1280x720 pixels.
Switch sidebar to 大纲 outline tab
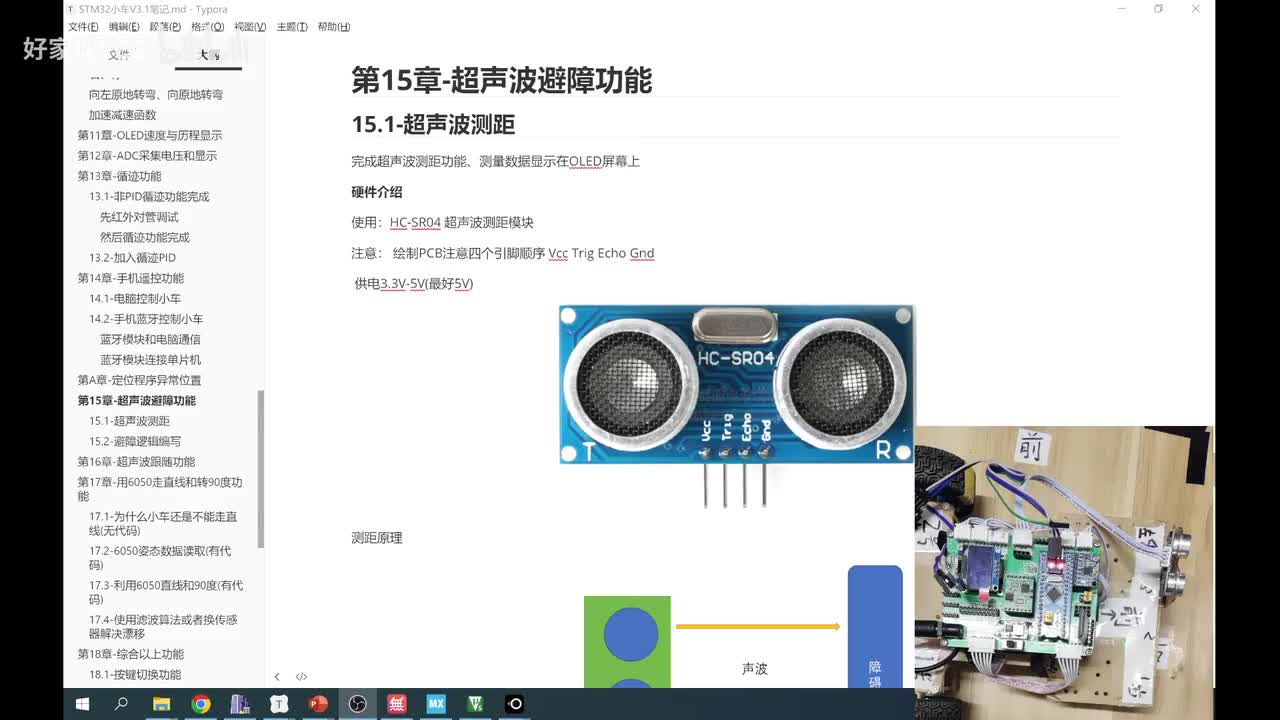pos(208,55)
